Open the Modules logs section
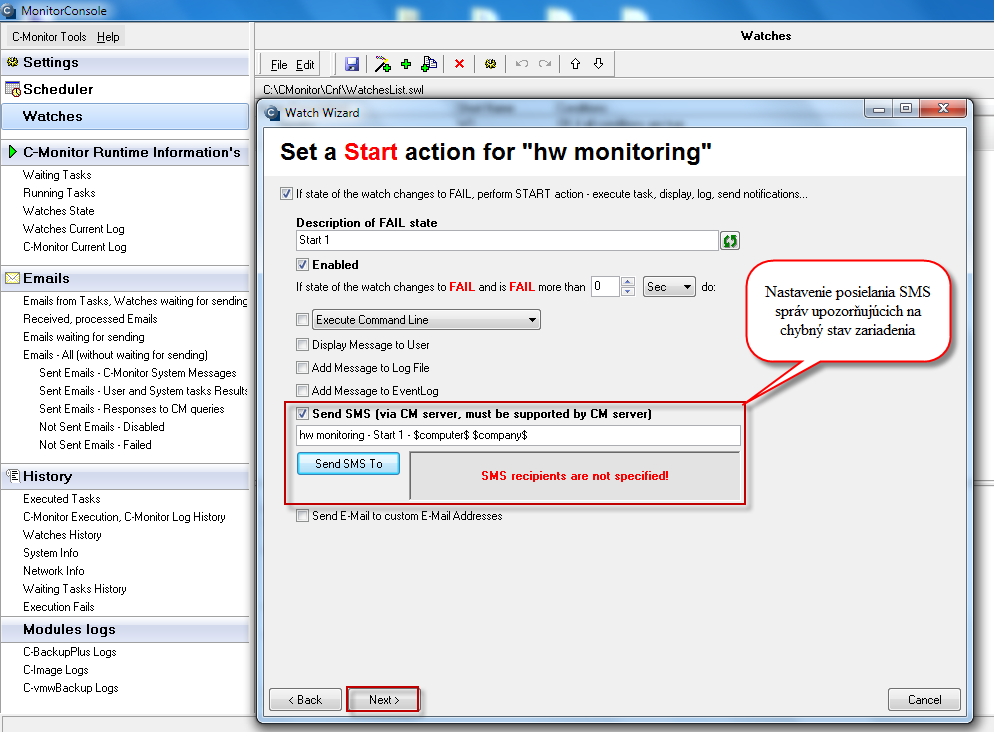This screenshot has height=732, width=994. point(125,629)
